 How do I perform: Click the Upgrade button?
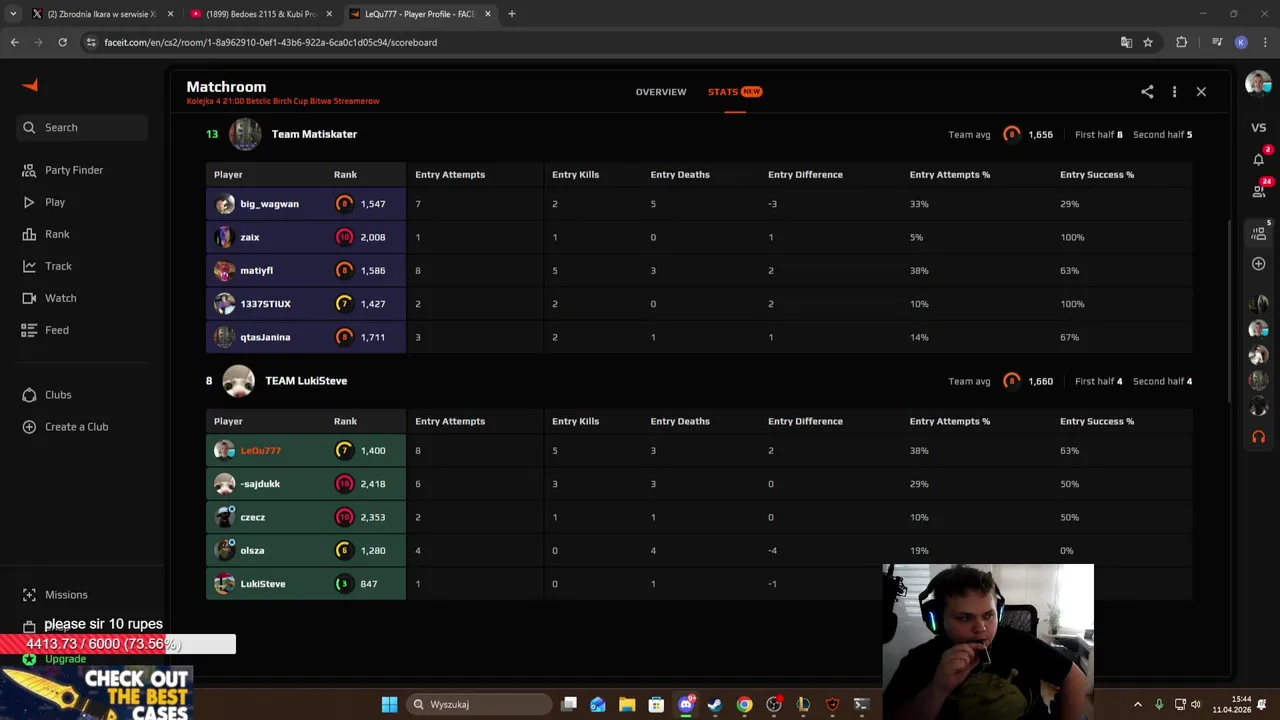coord(56,659)
